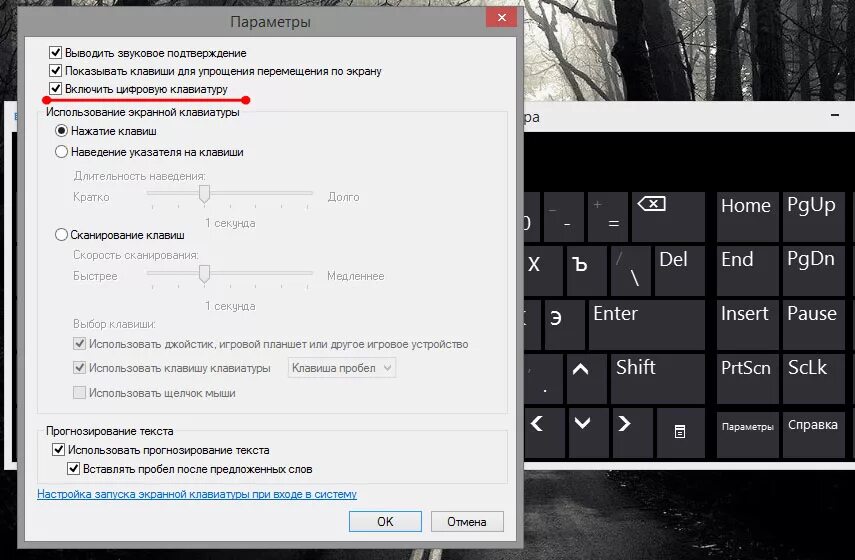Viewport: 855px width, 560px height.
Task: Click the Home key on the on-screen keyboard
Action: 747,217
